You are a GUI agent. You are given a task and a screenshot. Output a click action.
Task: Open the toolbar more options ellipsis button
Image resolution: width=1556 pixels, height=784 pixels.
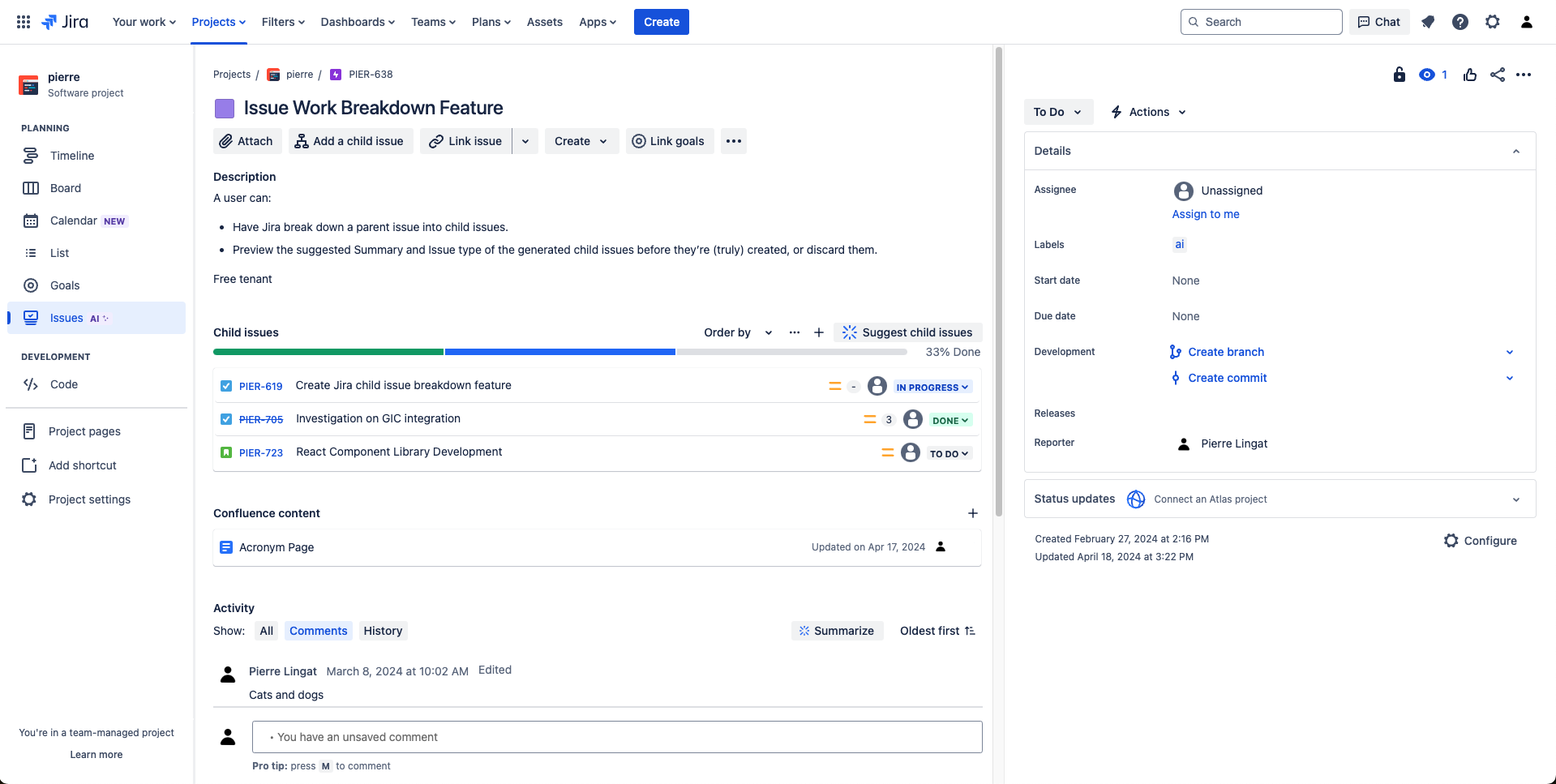pos(734,141)
